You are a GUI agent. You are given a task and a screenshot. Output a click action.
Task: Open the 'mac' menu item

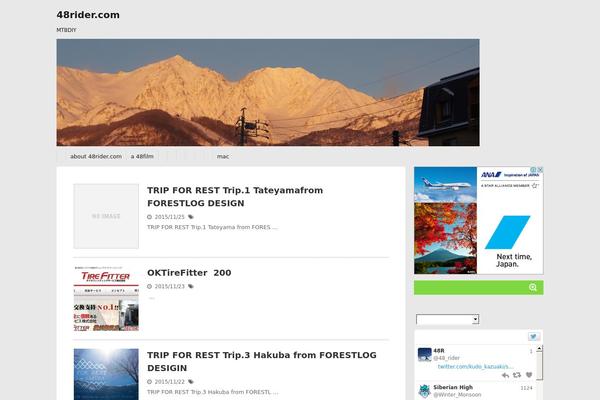click(x=223, y=156)
